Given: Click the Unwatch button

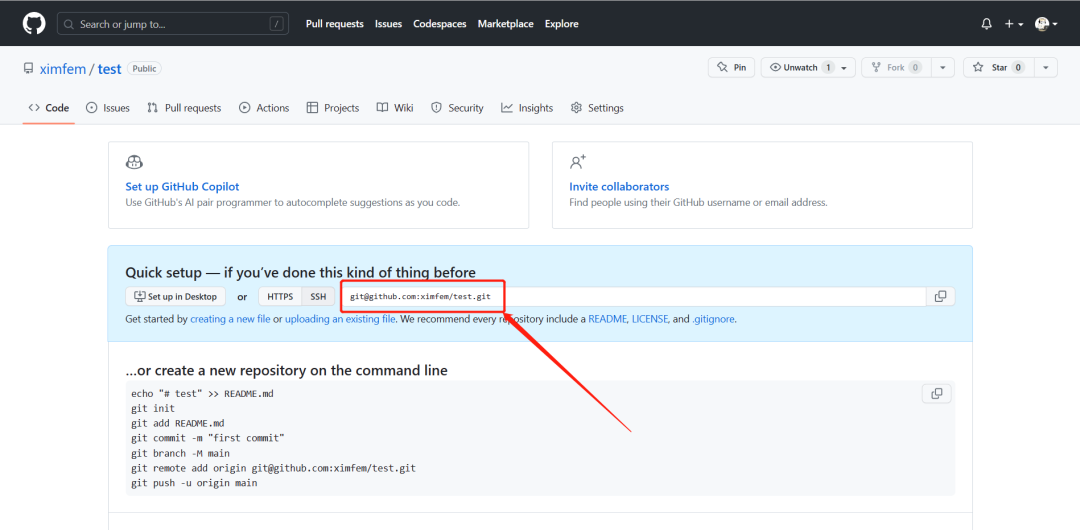Looking at the screenshot, I should click(x=808, y=68).
